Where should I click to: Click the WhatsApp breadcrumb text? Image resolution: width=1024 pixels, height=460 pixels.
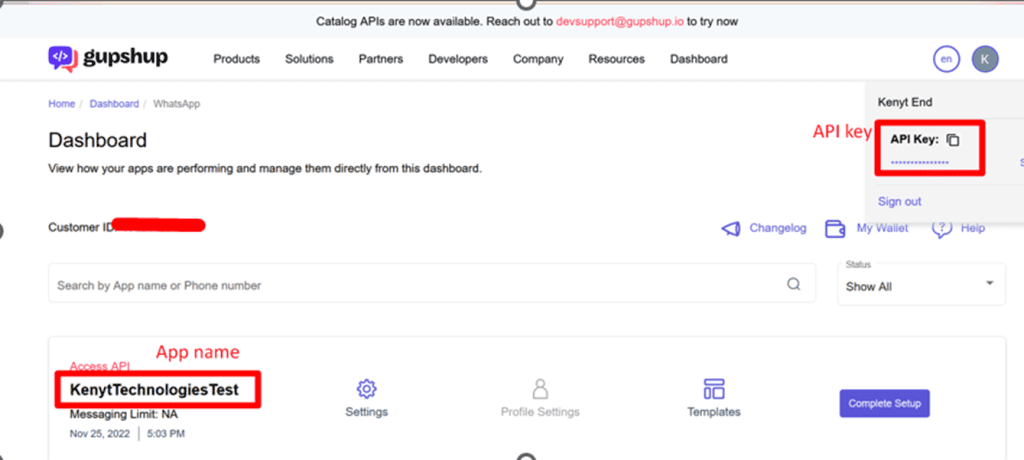[176, 104]
